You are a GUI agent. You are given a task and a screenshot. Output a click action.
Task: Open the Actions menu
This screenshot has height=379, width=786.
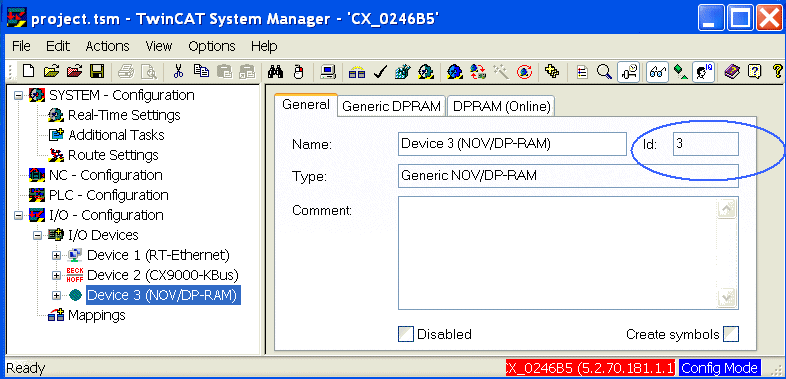107,46
